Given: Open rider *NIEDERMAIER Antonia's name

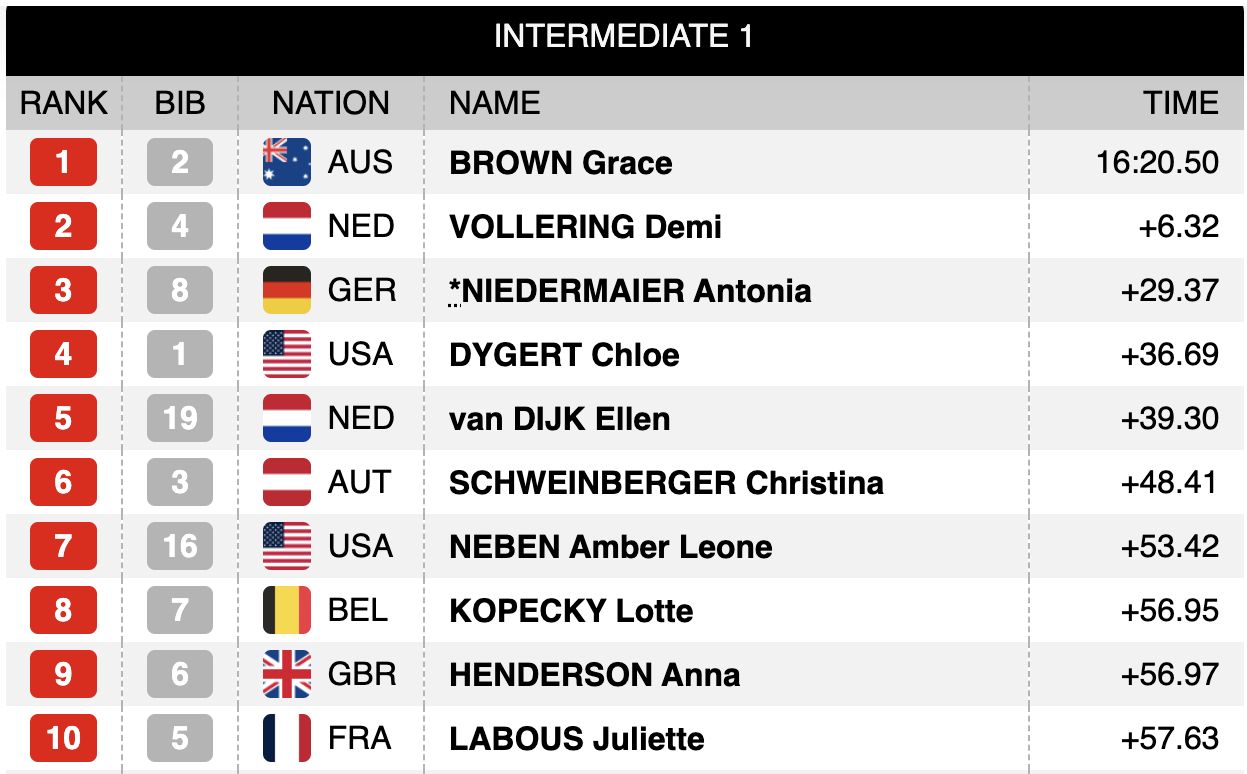Looking at the screenshot, I should (630, 291).
